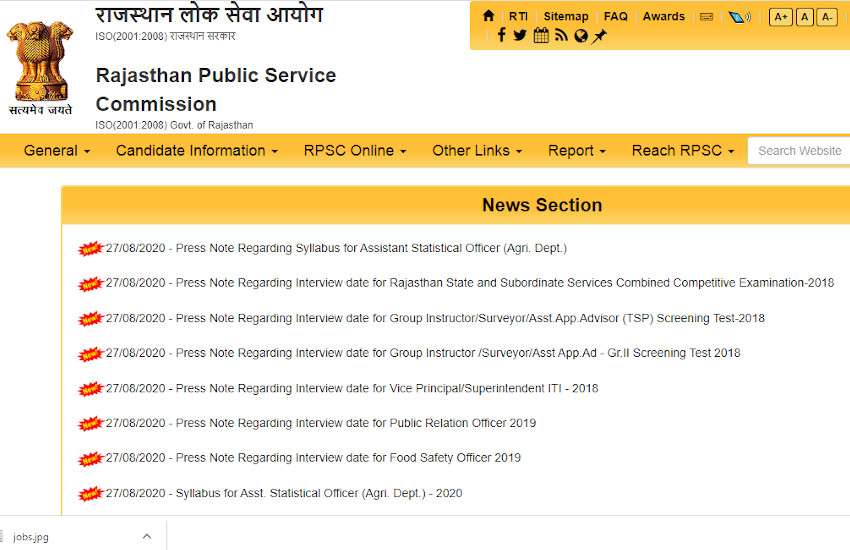Open the Reach RPSC dropdown
Image resolution: width=850 pixels, height=550 pixels.
[683, 151]
